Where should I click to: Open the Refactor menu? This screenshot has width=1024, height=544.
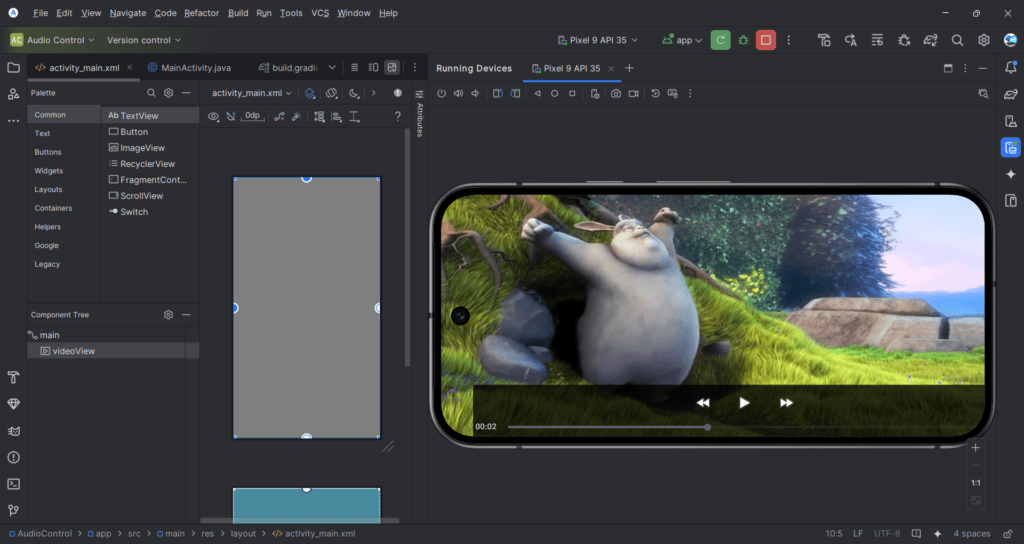click(201, 13)
